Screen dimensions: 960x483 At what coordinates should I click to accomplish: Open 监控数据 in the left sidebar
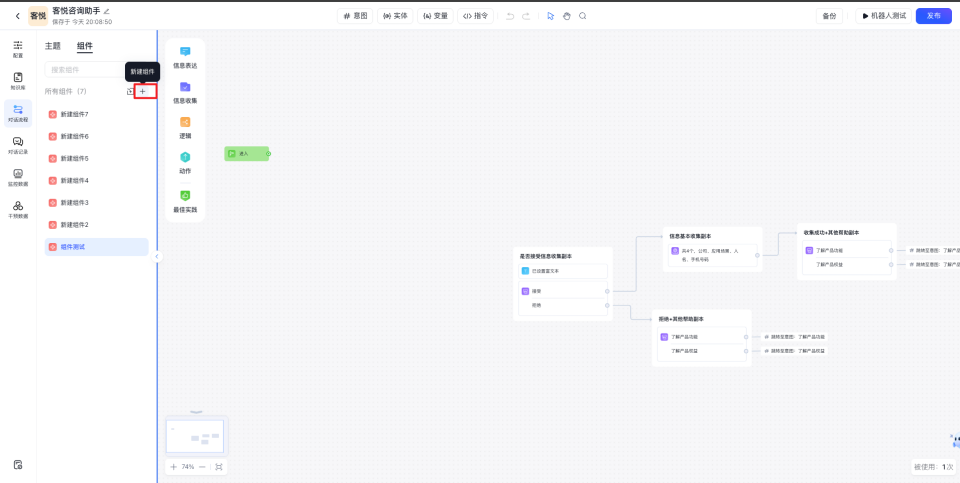click(18, 177)
